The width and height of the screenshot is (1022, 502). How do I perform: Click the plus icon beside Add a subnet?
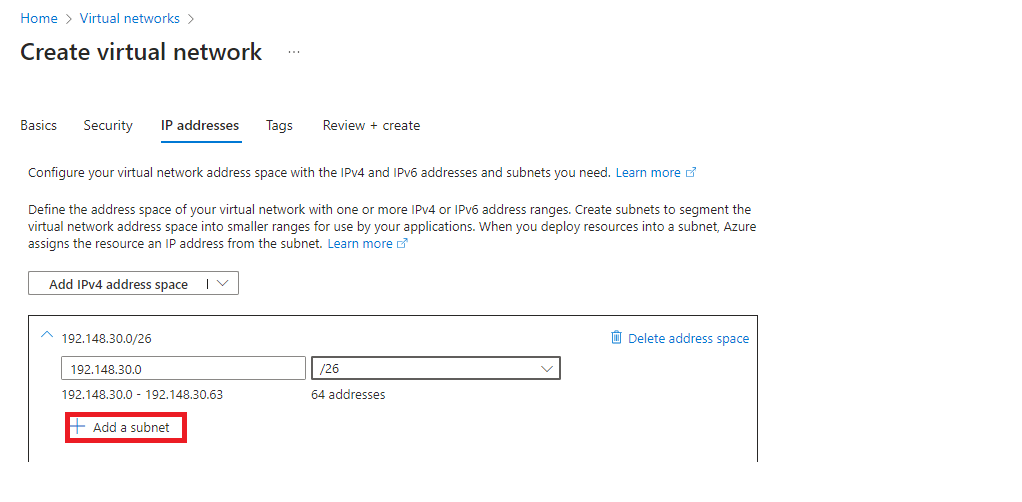coord(78,427)
